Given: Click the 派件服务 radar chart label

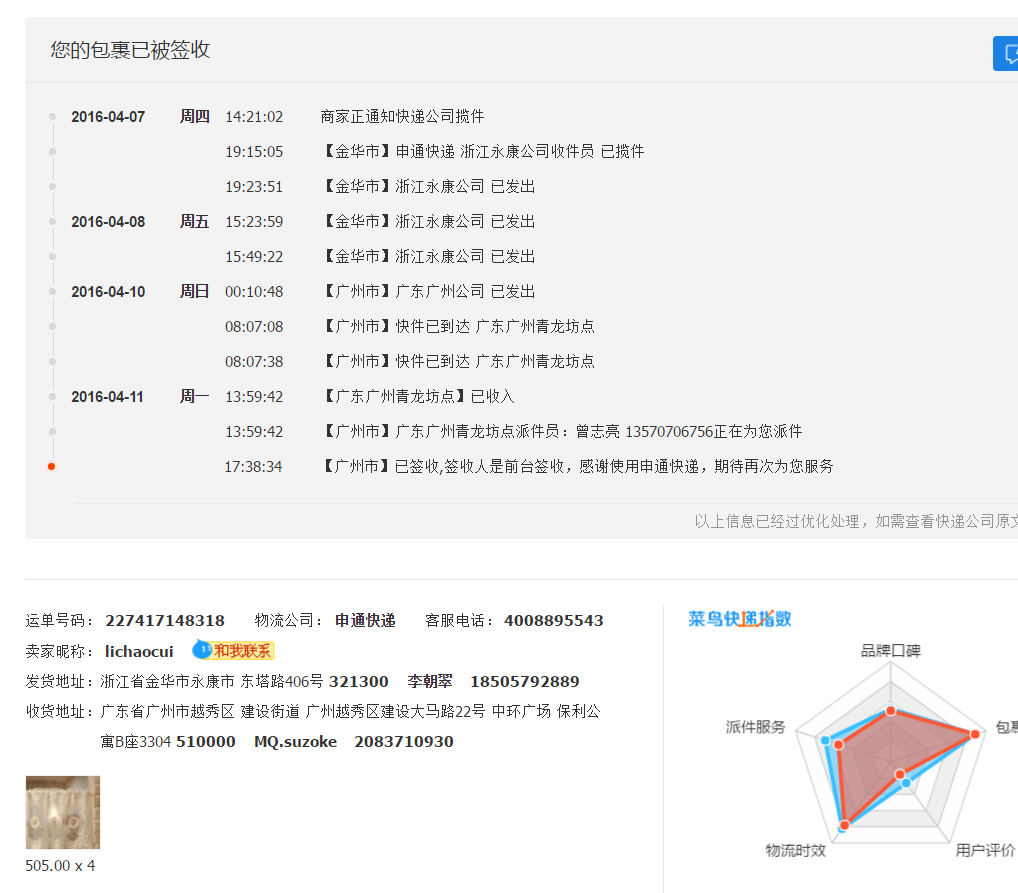Looking at the screenshot, I should point(756,727).
